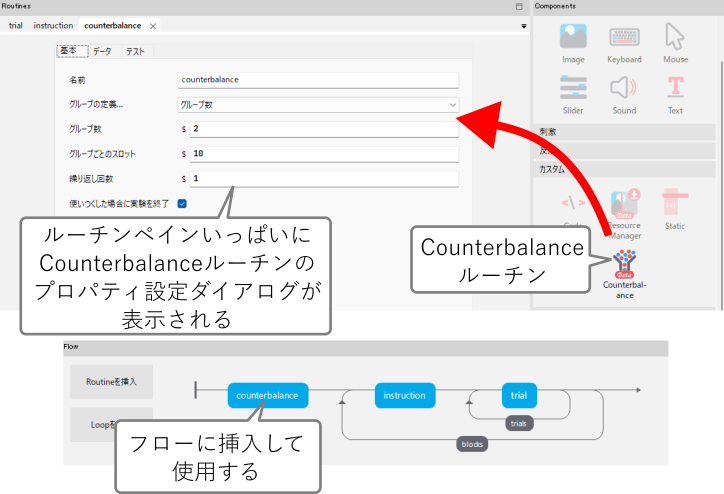Select the trial routine in the Flow
This screenshot has height=494, width=724.
[519, 395]
